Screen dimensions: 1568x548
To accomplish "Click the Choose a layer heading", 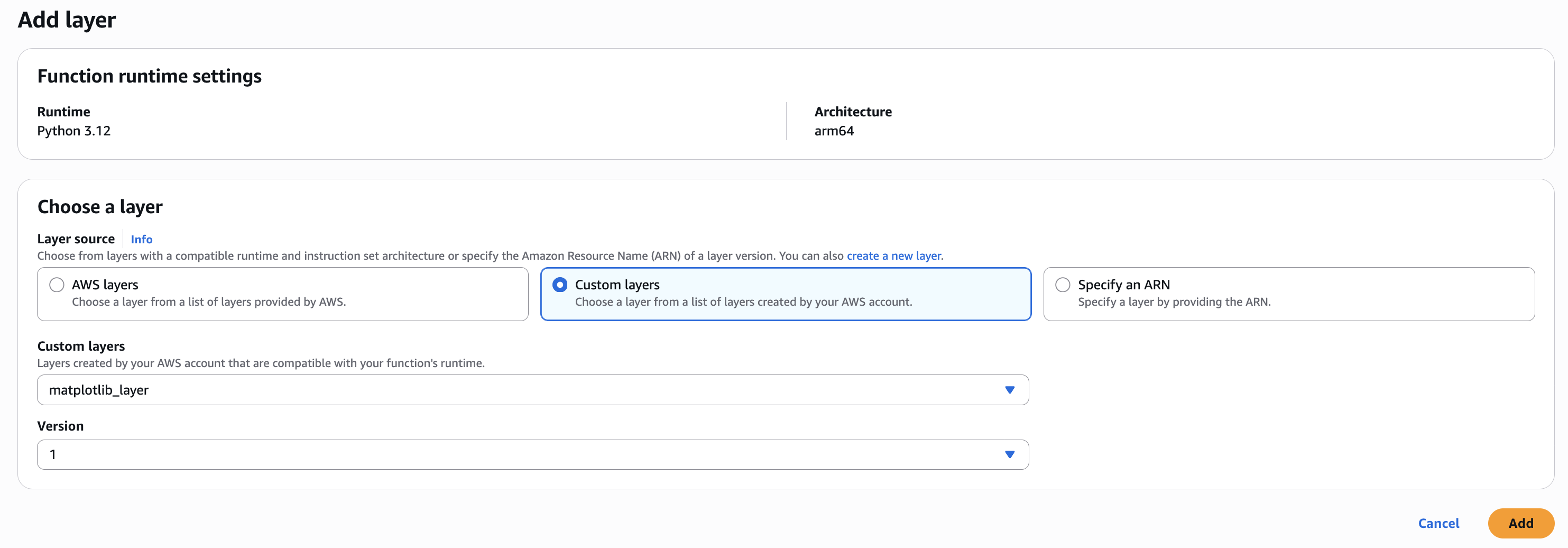I will pyautogui.click(x=100, y=207).
